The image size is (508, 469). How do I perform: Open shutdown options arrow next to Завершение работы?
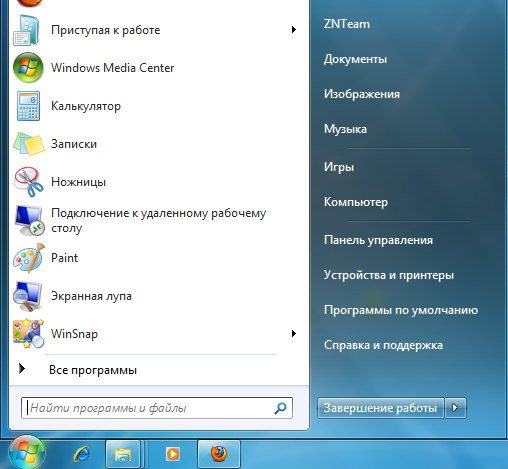[x=455, y=408]
